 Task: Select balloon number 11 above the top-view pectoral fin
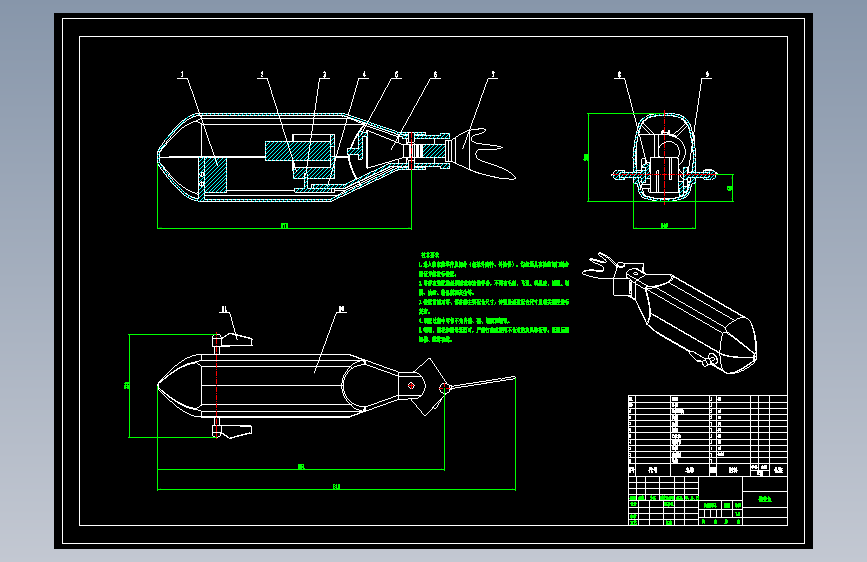click(224, 309)
